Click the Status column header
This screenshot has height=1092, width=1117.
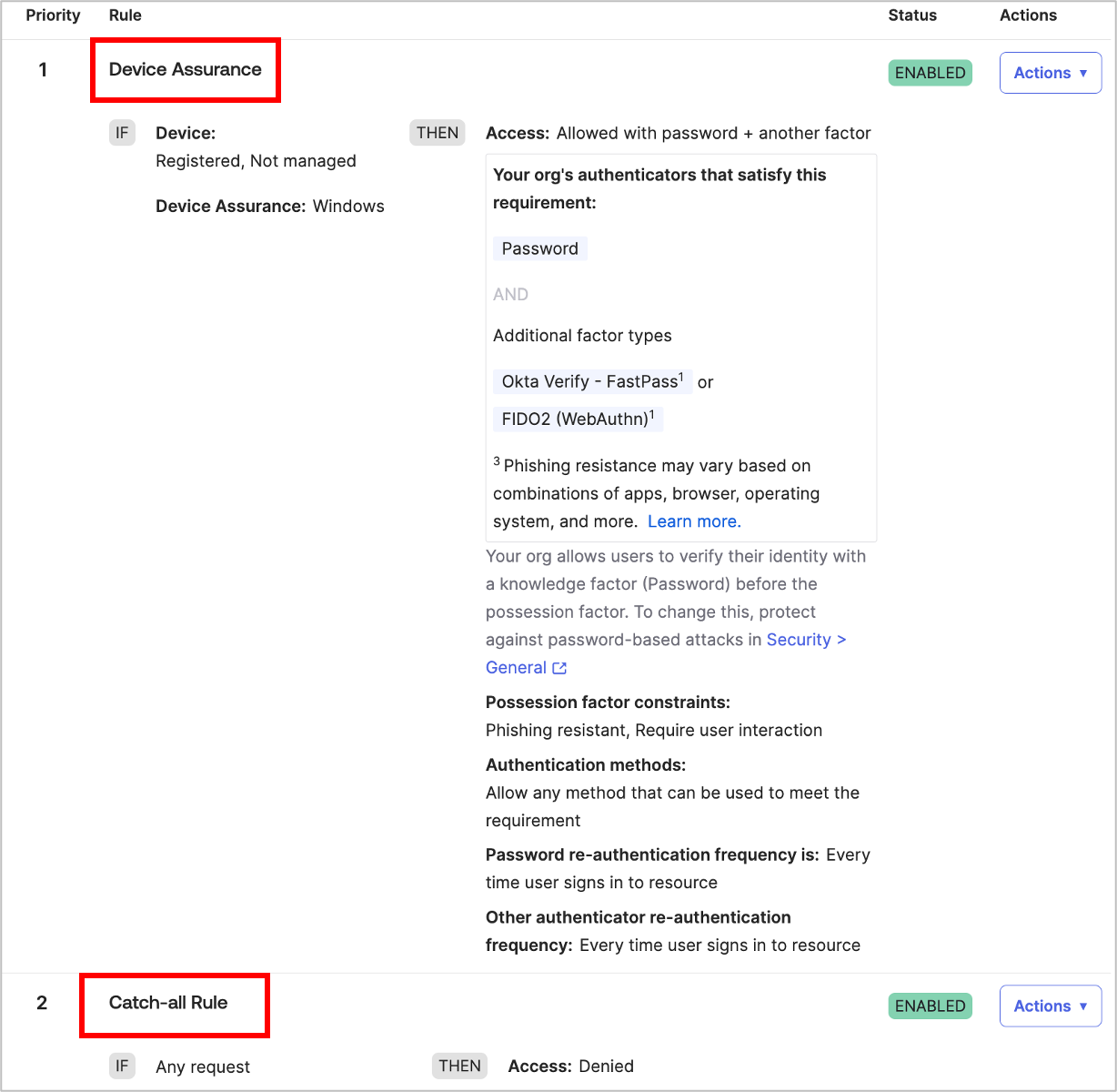912,15
